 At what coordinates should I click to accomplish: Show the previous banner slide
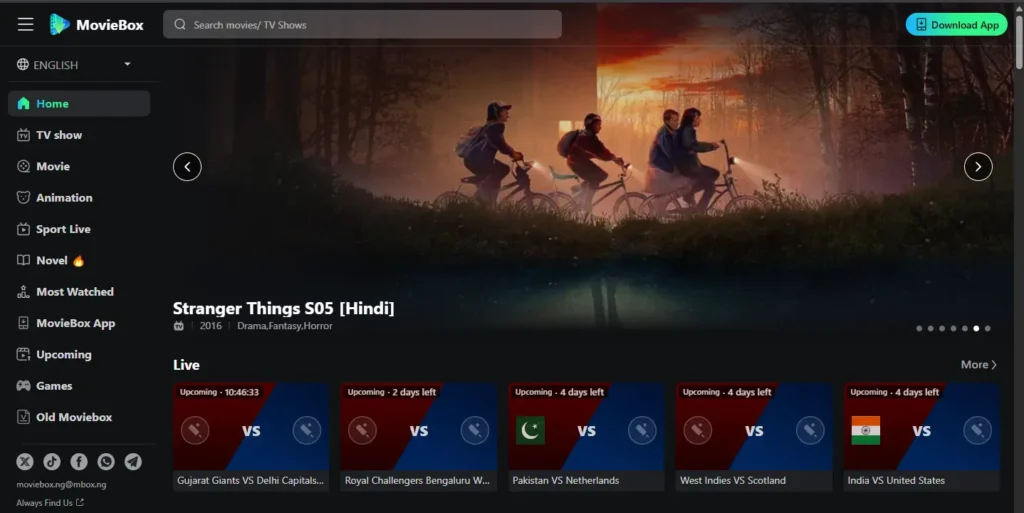[187, 167]
